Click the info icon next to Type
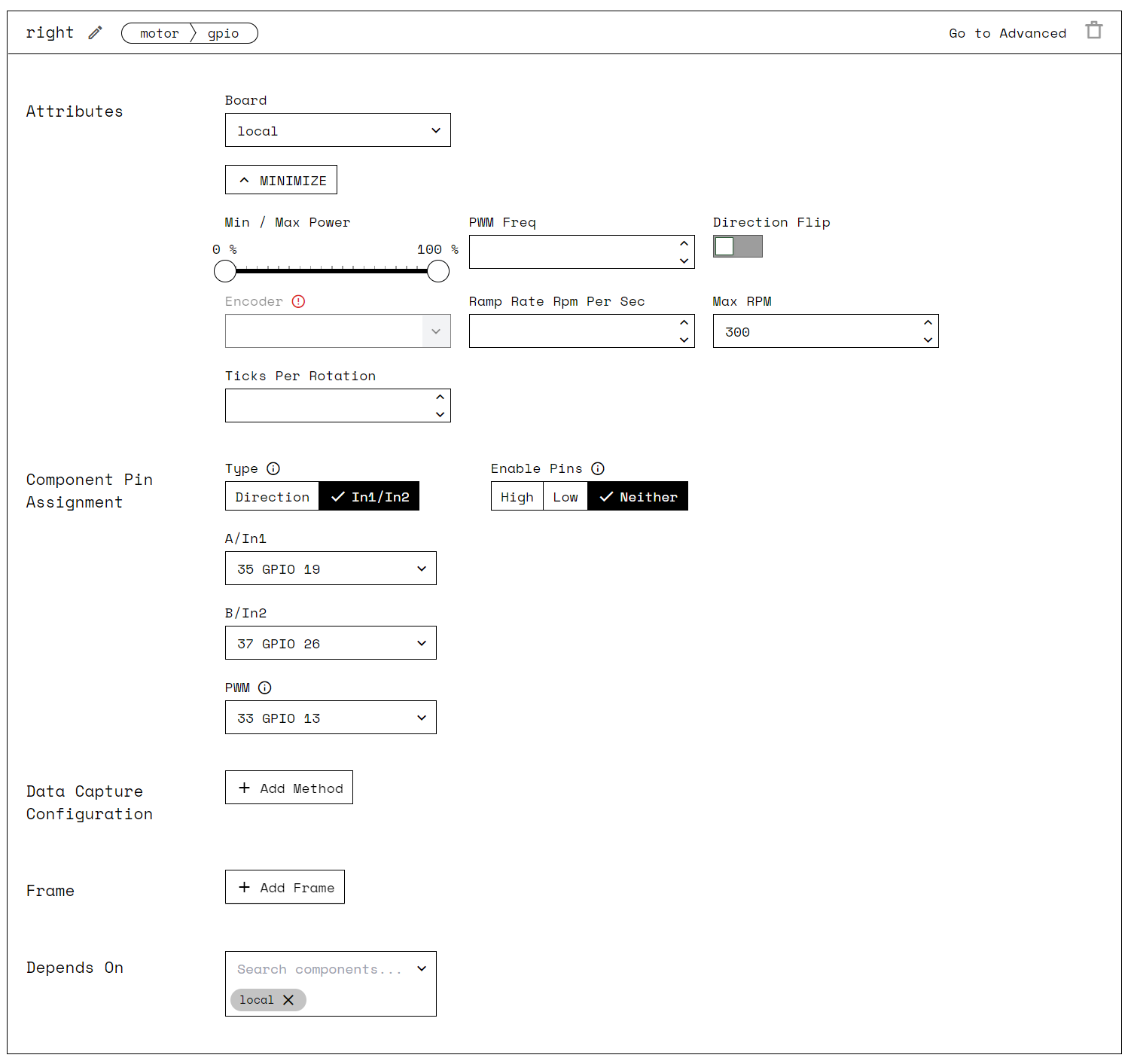This screenshot has width=1134, height=1064. point(273,468)
